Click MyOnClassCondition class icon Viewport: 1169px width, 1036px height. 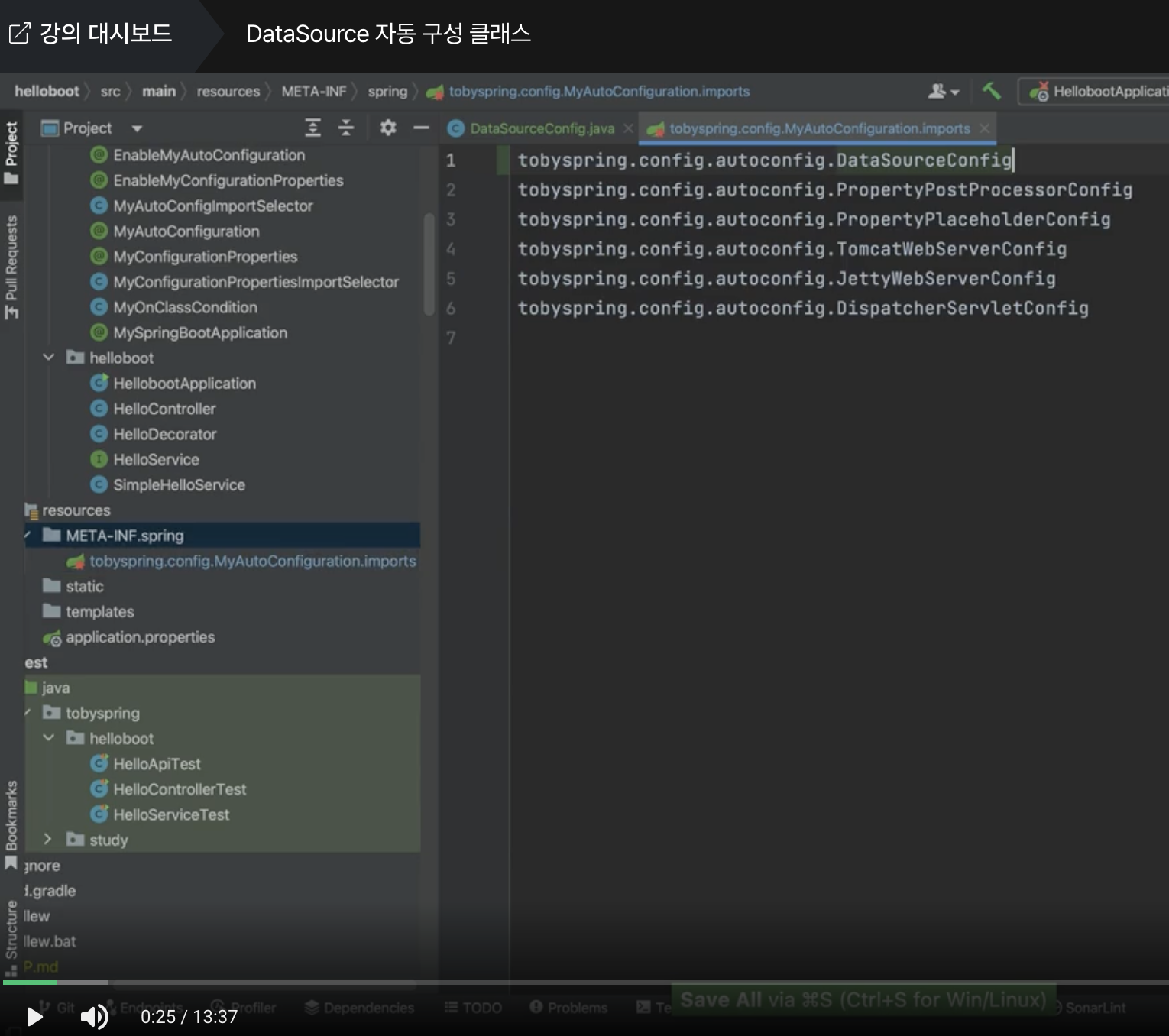click(x=99, y=307)
